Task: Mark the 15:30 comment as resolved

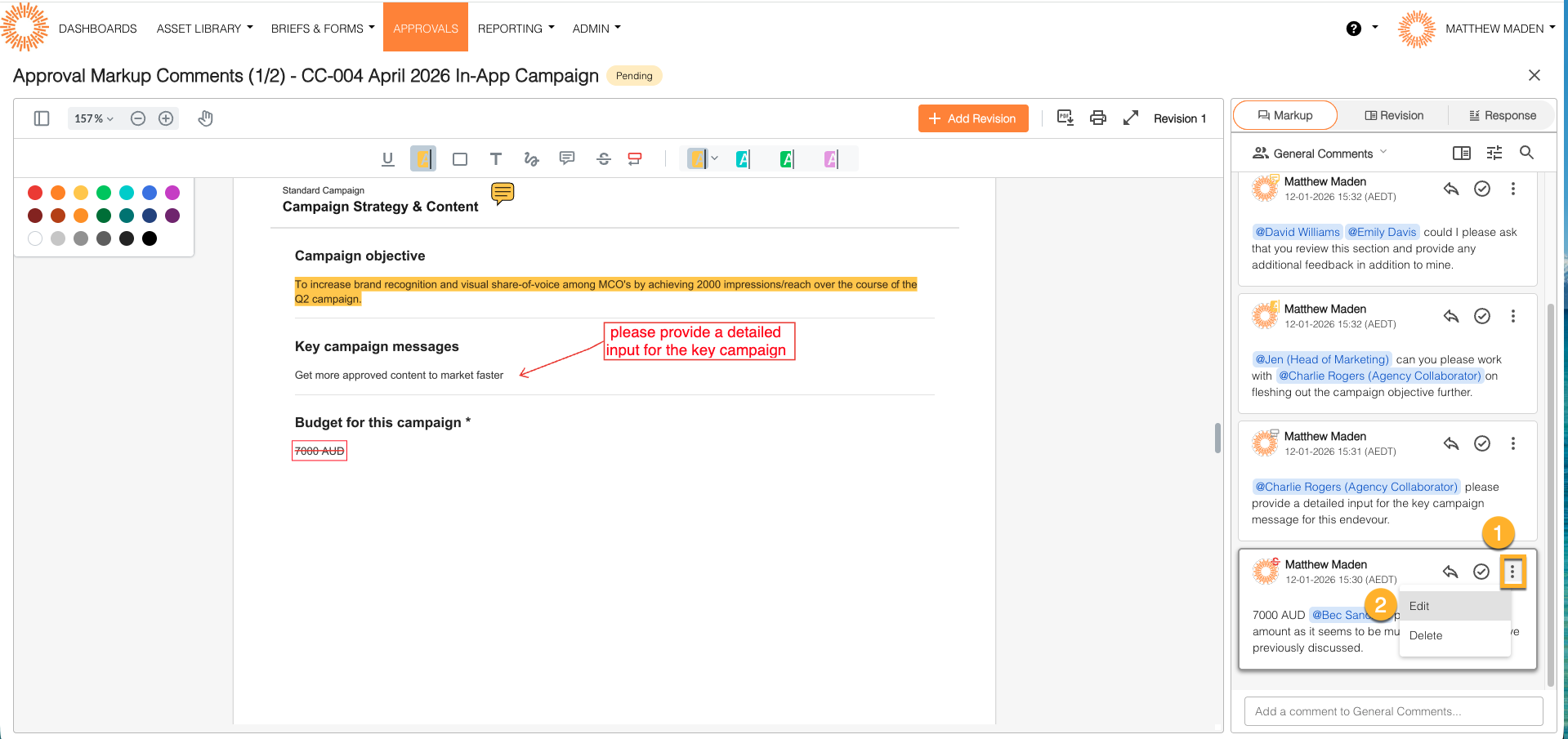Action: tap(1481, 572)
